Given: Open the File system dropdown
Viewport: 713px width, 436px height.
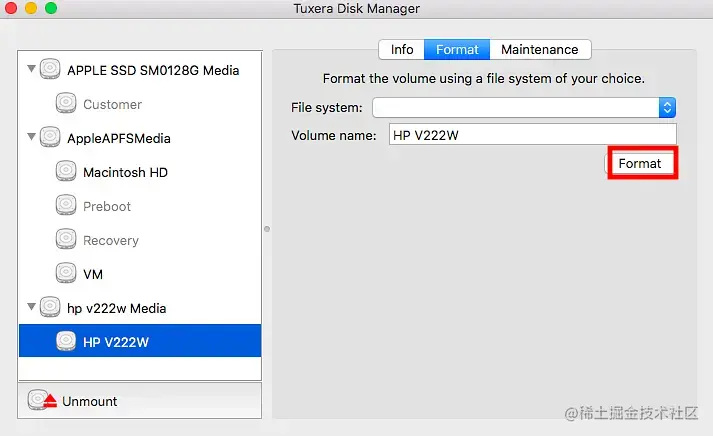Looking at the screenshot, I should click(524, 108).
